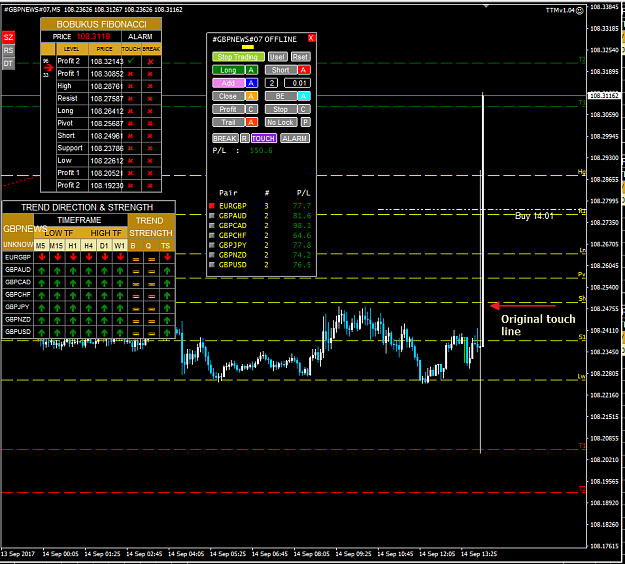The image size is (625, 564).
Task: Click the Trail button
Action: (228, 122)
